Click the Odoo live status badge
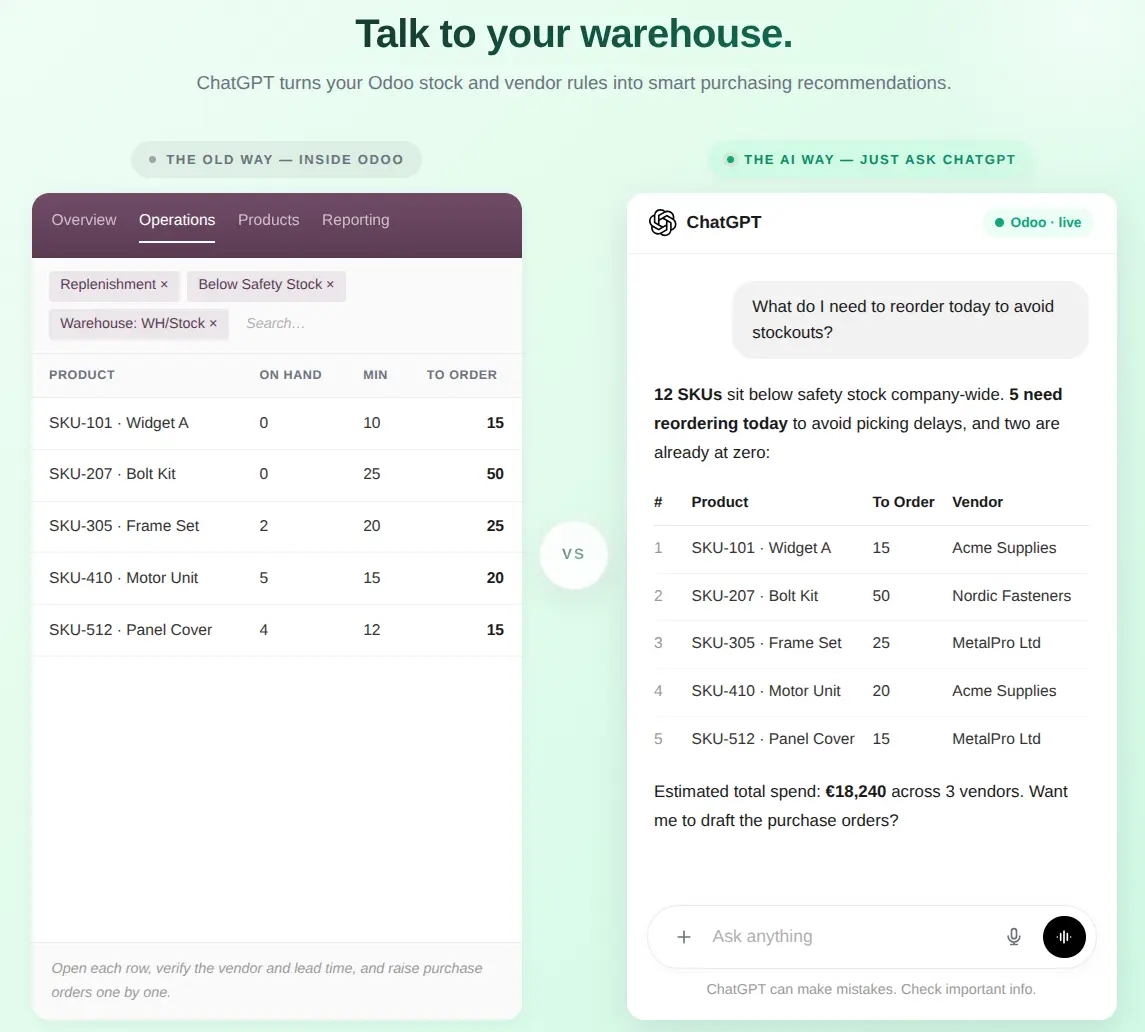This screenshot has height=1032, width=1145. point(1038,222)
